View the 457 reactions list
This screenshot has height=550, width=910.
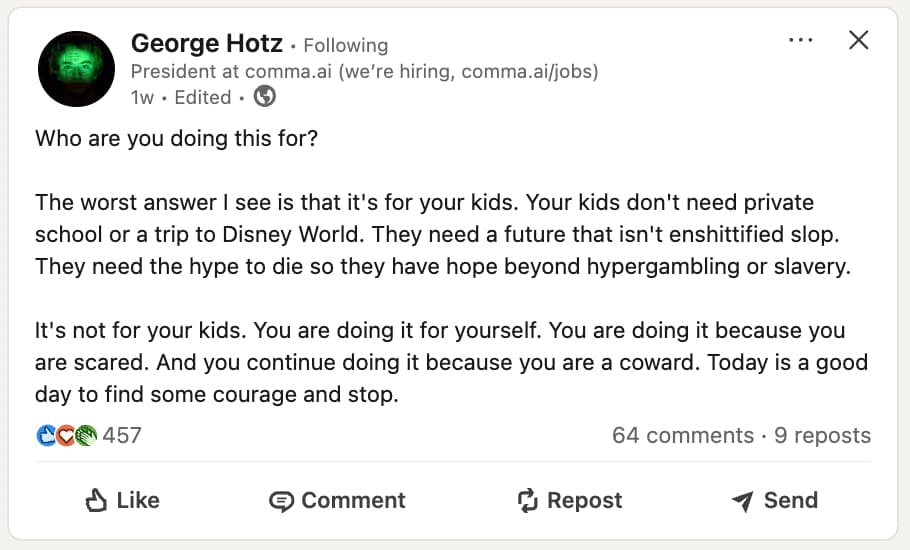(x=122, y=436)
